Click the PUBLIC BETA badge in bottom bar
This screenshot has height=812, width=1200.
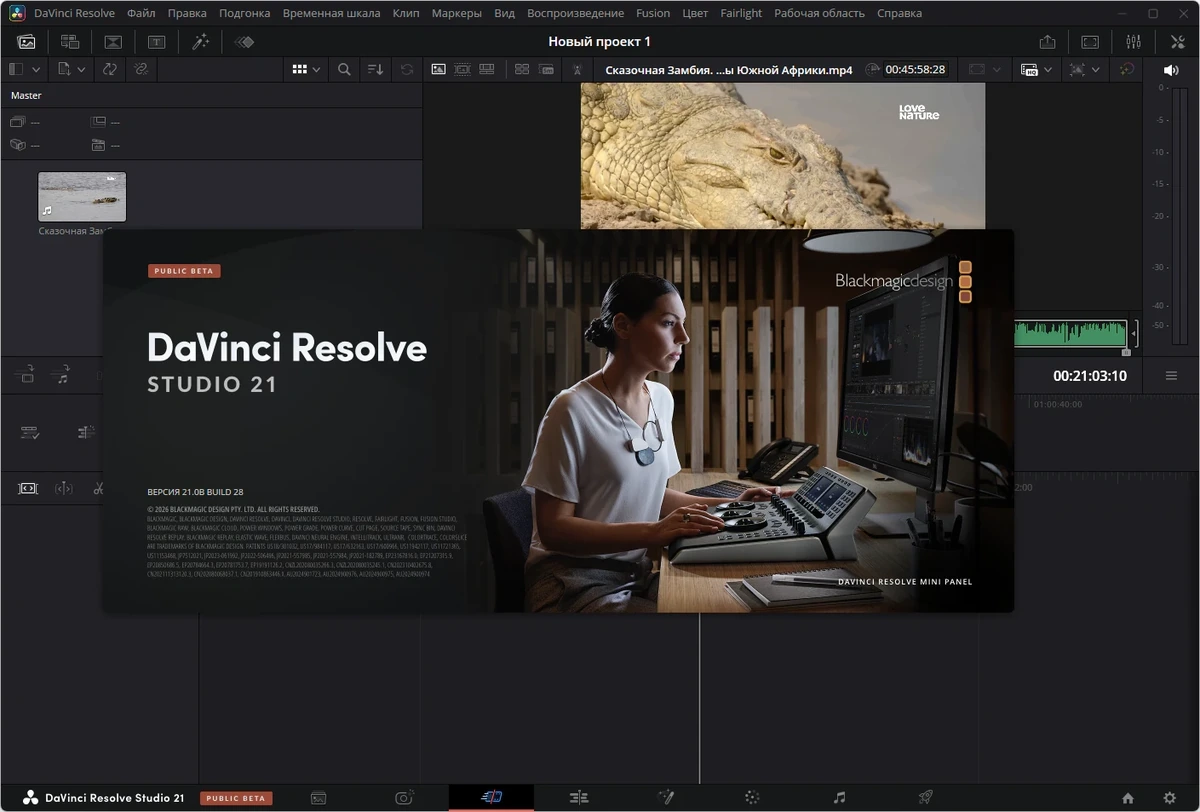[236, 798]
